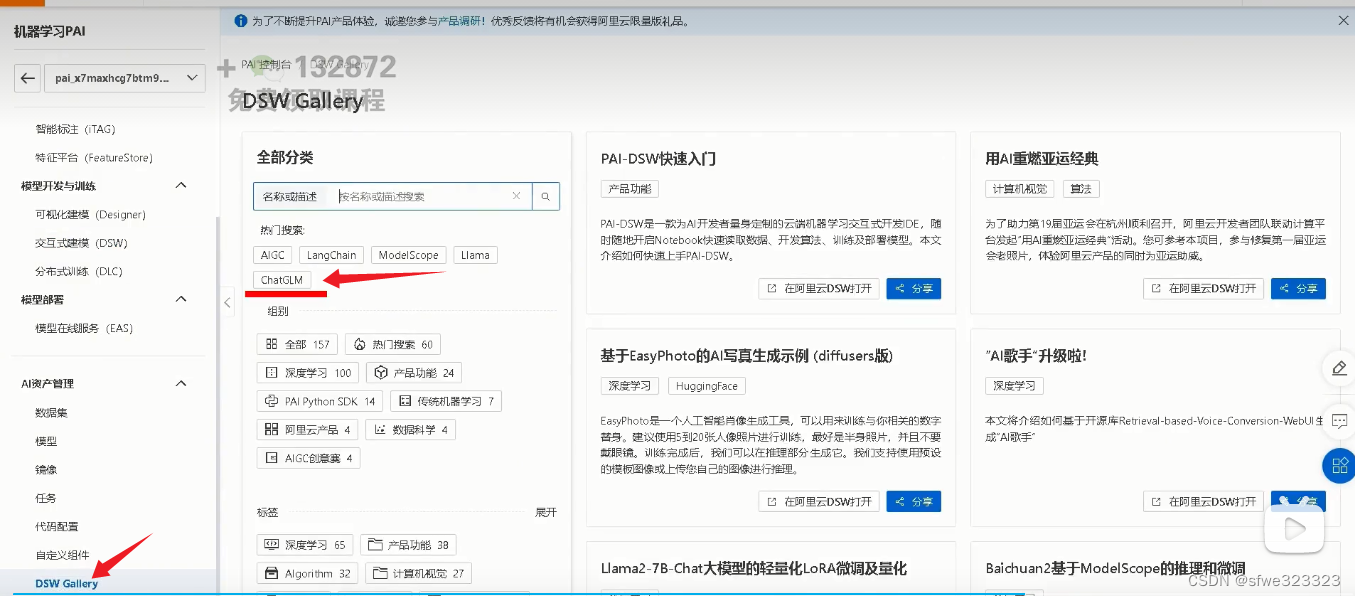Open 模型在线服务 (EAS) in sidebar
Image resolution: width=1355 pixels, height=596 pixels.
(84, 328)
